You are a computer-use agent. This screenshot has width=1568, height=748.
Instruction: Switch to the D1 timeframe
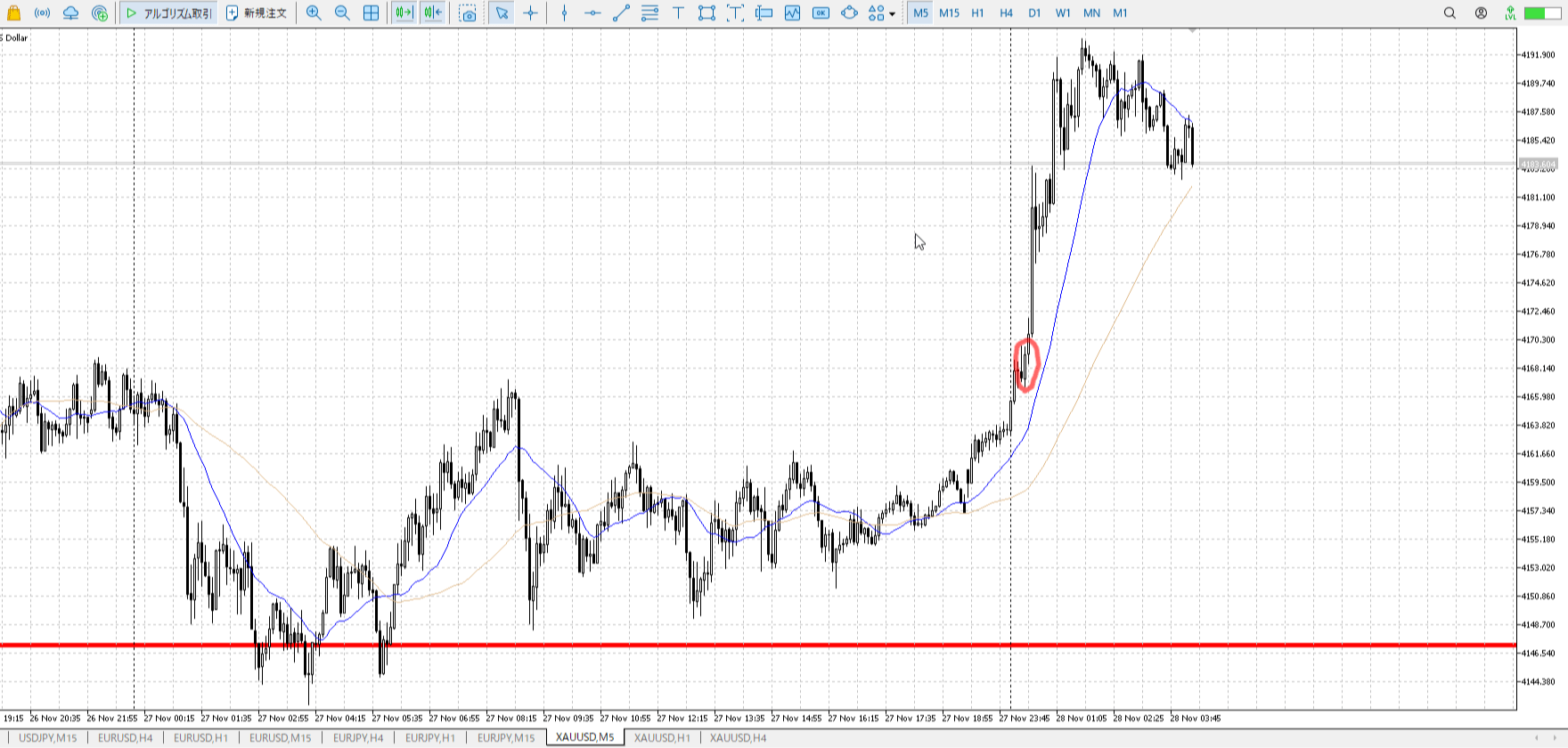click(x=1034, y=13)
